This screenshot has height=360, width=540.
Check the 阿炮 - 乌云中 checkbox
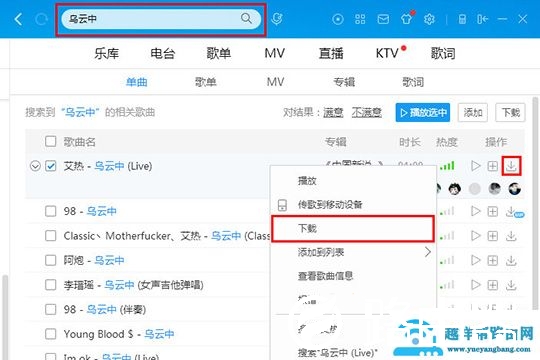pos(51,260)
